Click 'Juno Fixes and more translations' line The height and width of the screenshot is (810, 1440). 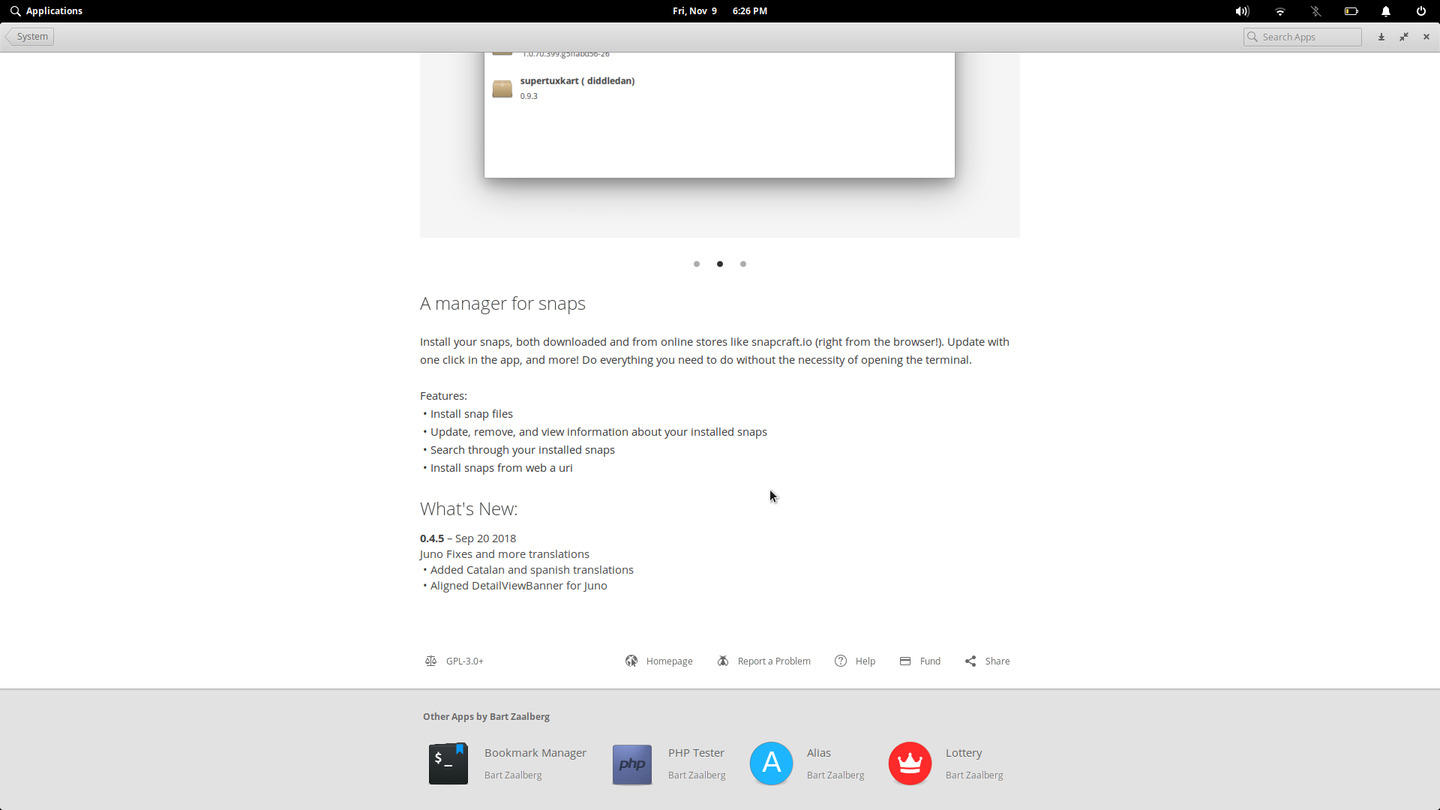(x=505, y=554)
